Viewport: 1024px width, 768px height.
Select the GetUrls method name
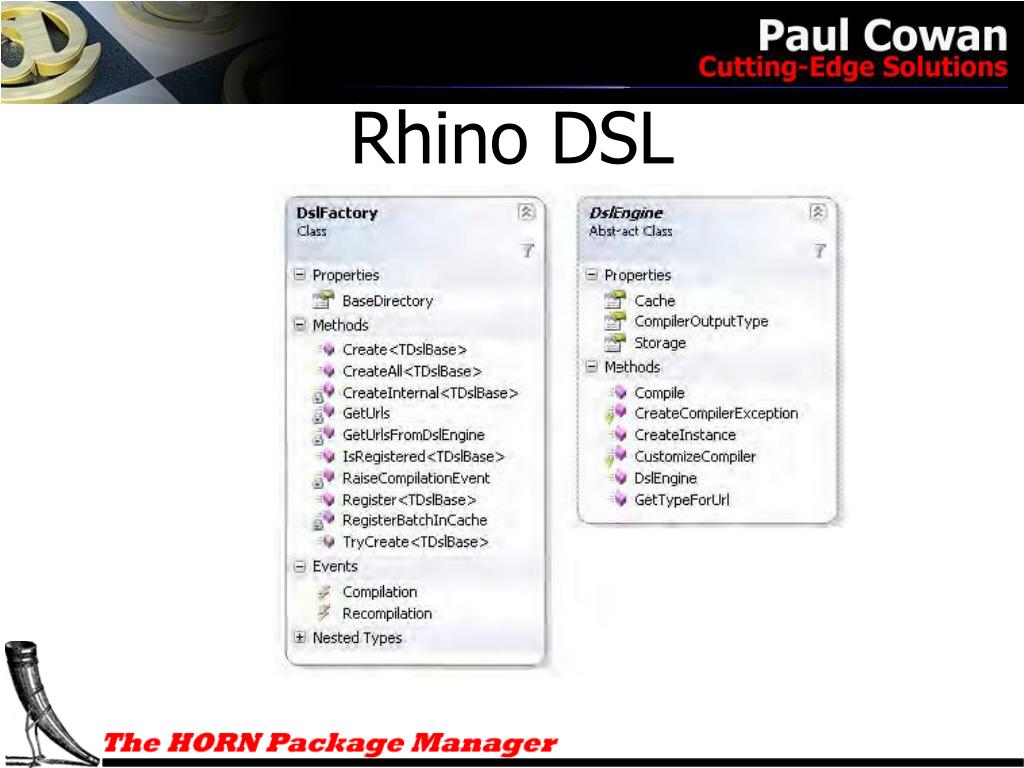[366, 413]
